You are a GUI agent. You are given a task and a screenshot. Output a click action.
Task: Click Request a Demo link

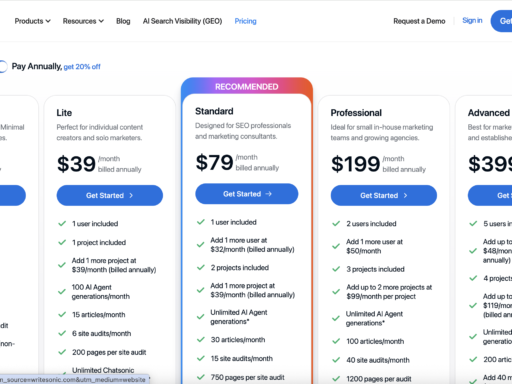coord(419,21)
